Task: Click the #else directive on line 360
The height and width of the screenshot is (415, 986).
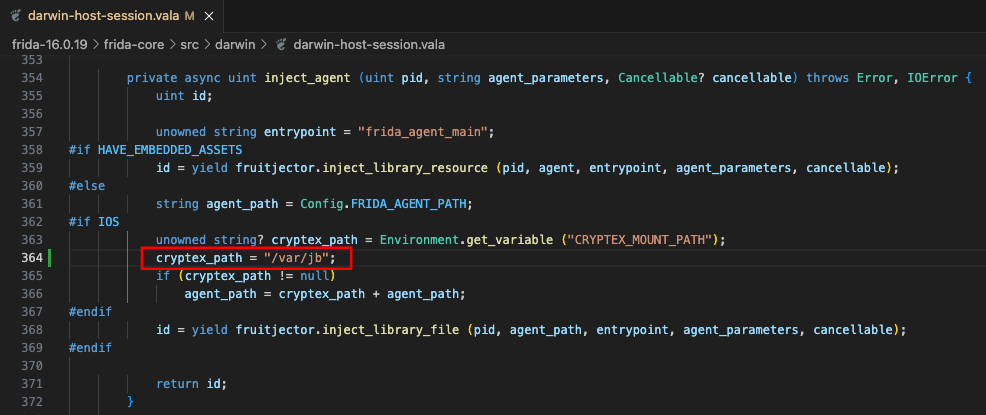Action: pos(87,186)
